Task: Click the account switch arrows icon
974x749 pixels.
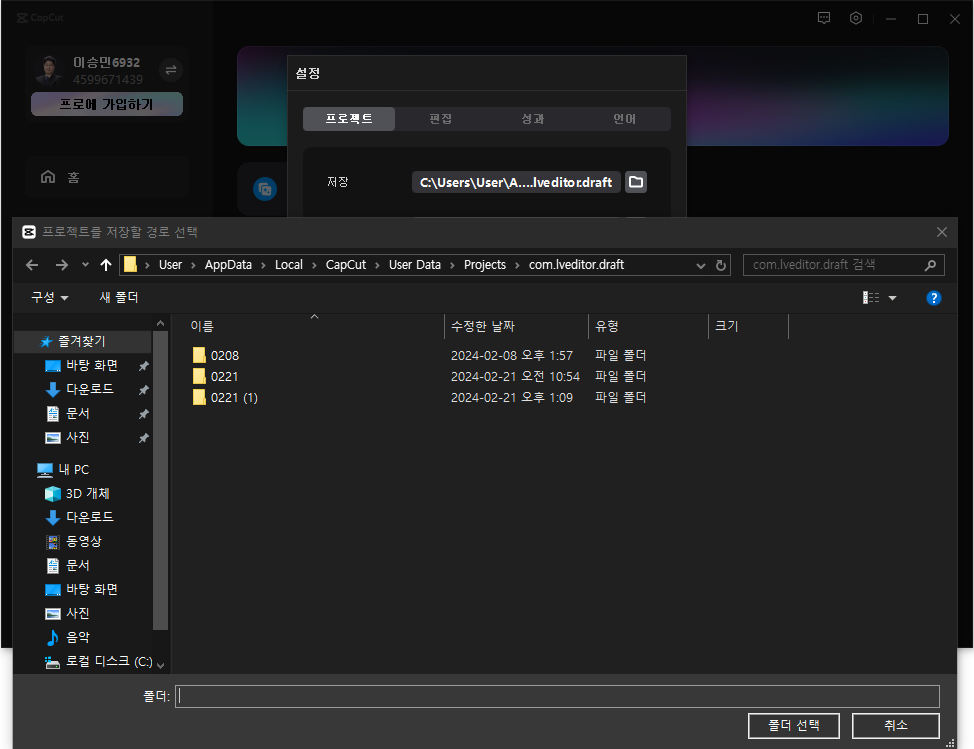Action: (170, 70)
